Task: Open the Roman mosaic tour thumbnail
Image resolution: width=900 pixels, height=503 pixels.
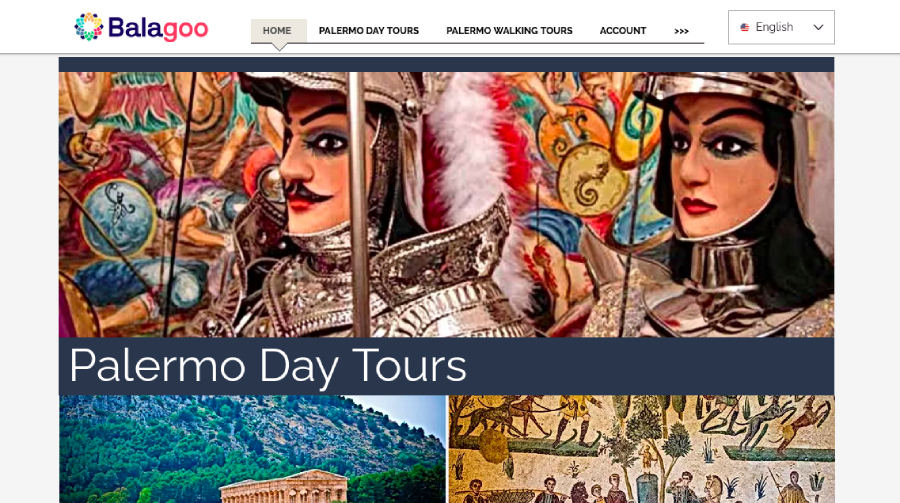Action: point(641,449)
